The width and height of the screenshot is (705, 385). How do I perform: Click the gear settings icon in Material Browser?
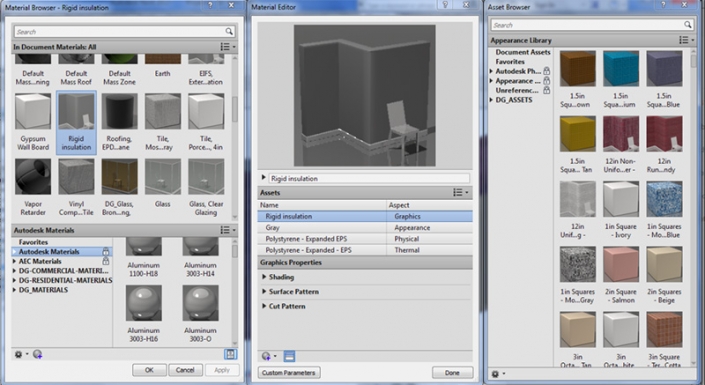pos(19,354)
